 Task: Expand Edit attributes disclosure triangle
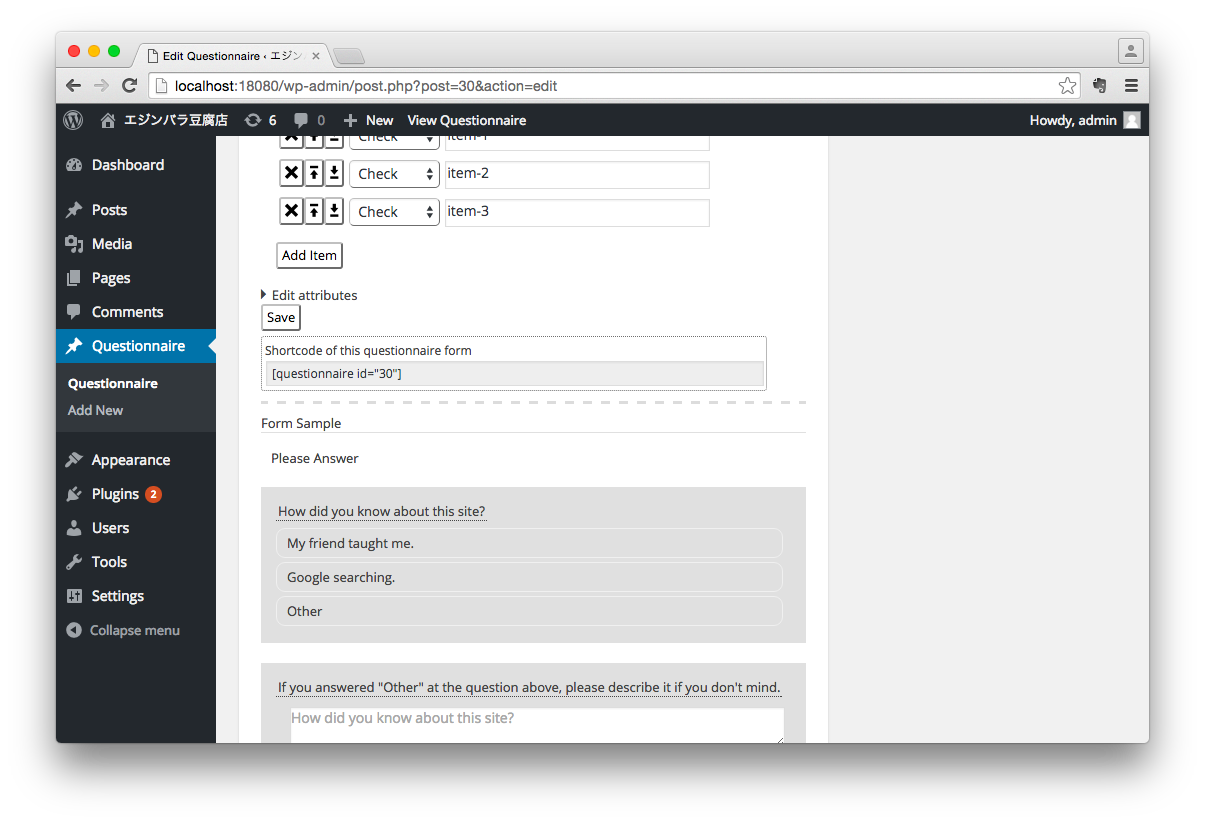264,295
